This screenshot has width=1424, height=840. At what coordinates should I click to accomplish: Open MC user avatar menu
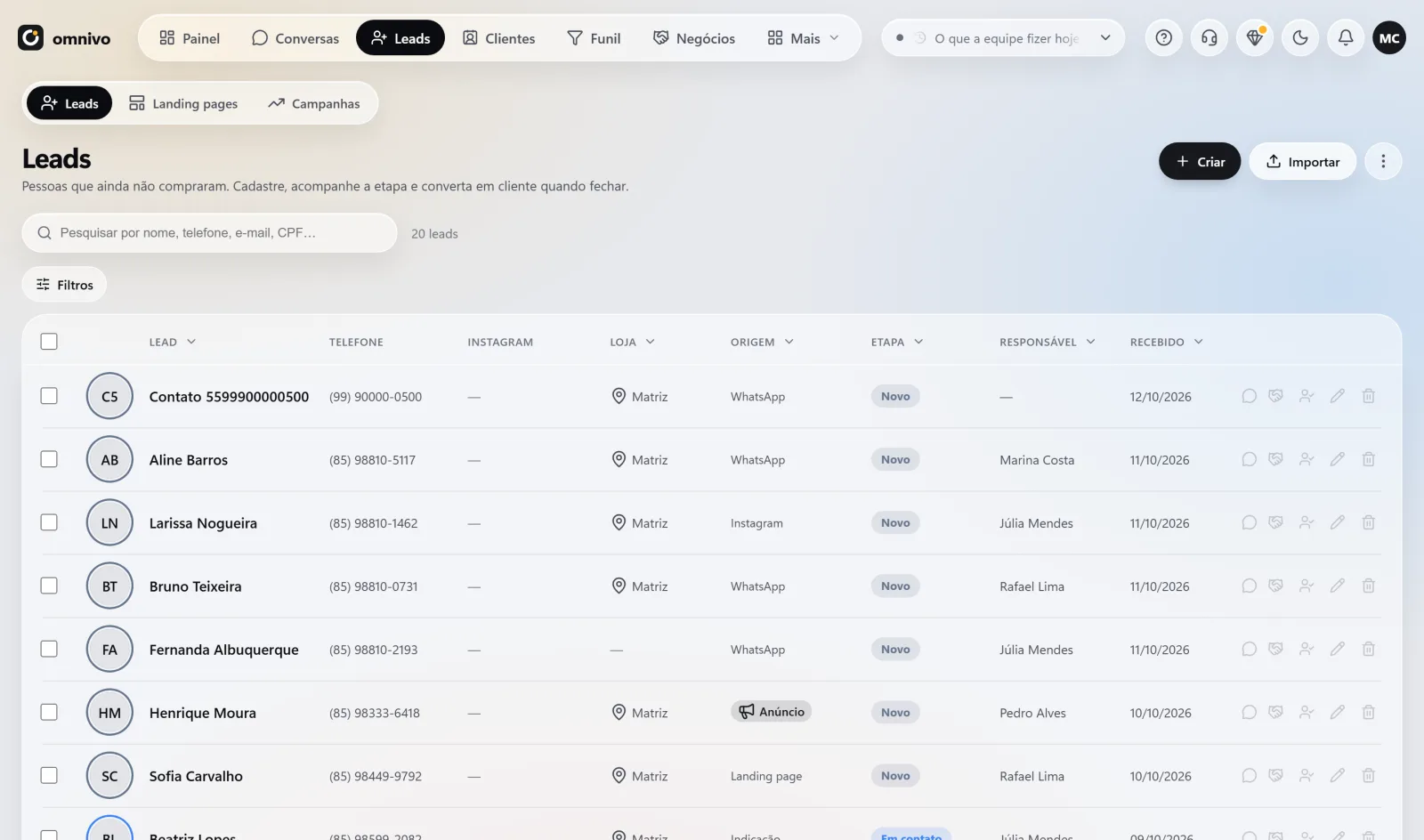tap(1389, 37)
